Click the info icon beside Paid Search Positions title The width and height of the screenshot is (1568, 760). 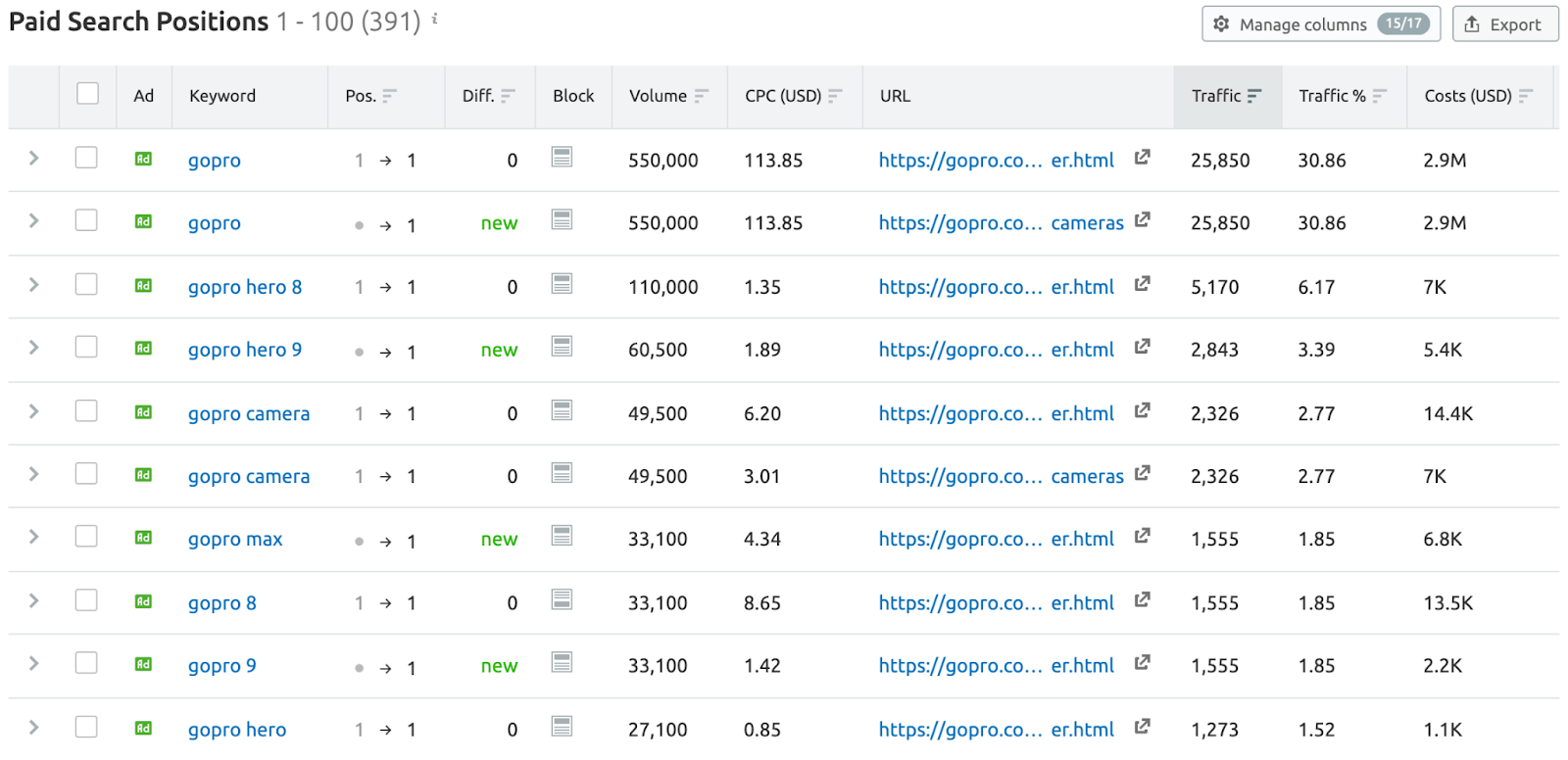435,19
